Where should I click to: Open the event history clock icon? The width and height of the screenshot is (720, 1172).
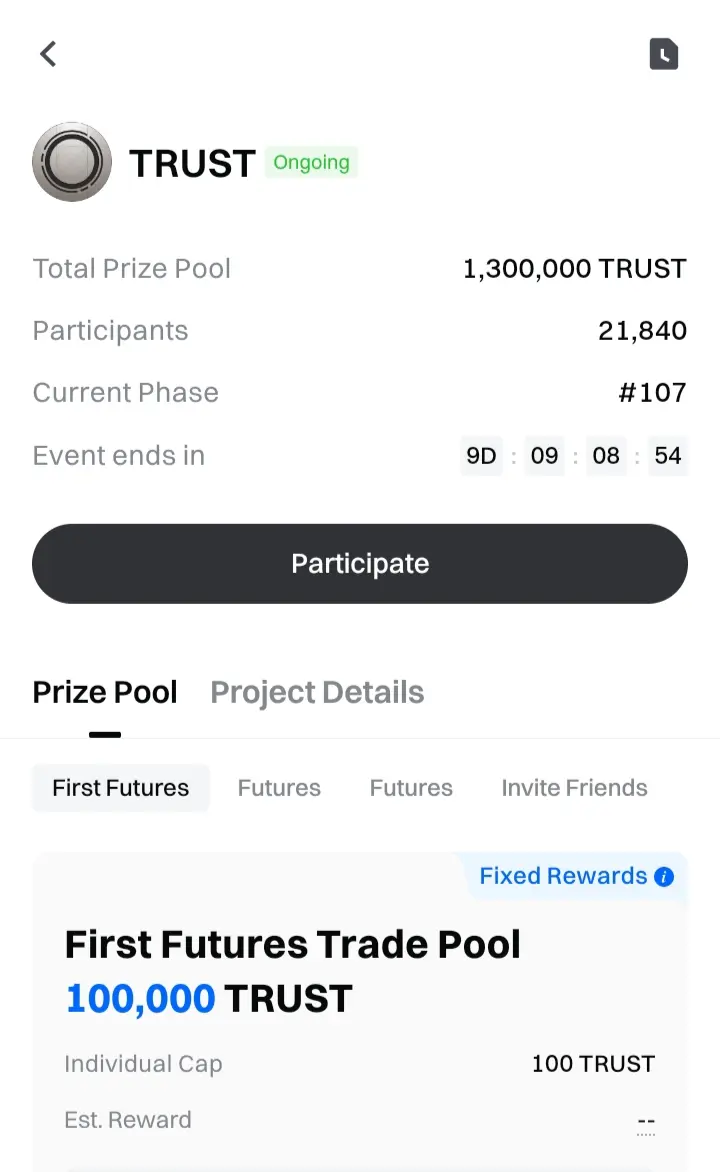coord(663,54)
